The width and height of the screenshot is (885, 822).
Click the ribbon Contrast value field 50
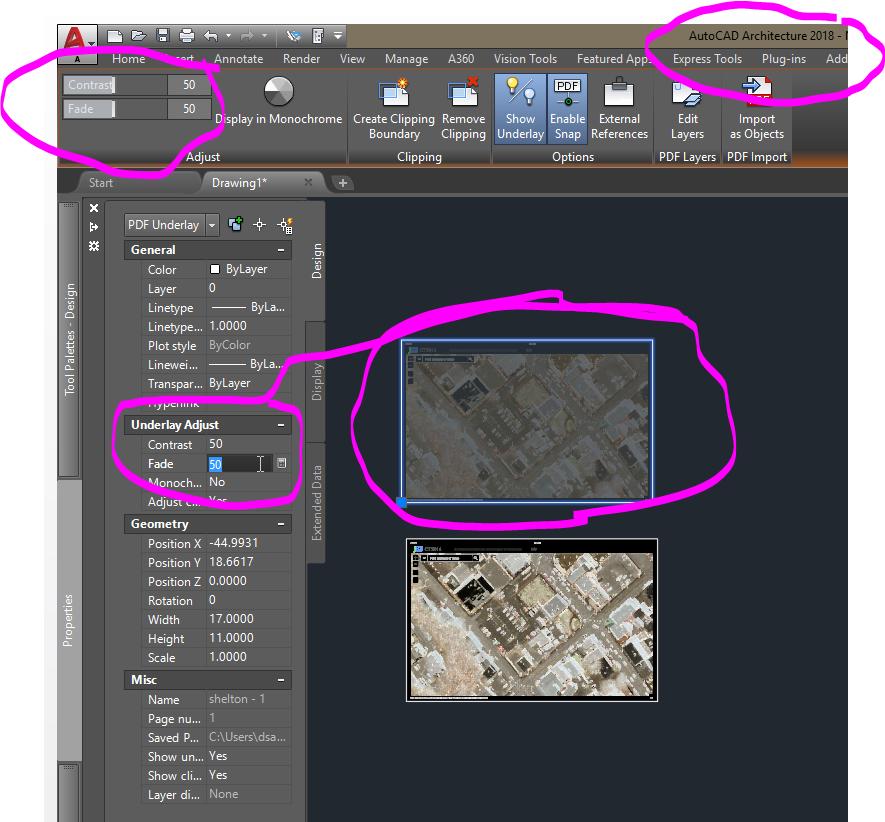189,85
